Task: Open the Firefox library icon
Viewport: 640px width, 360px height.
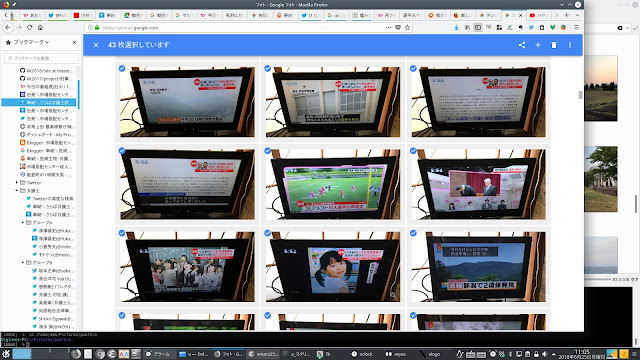Action: [467, 27]
